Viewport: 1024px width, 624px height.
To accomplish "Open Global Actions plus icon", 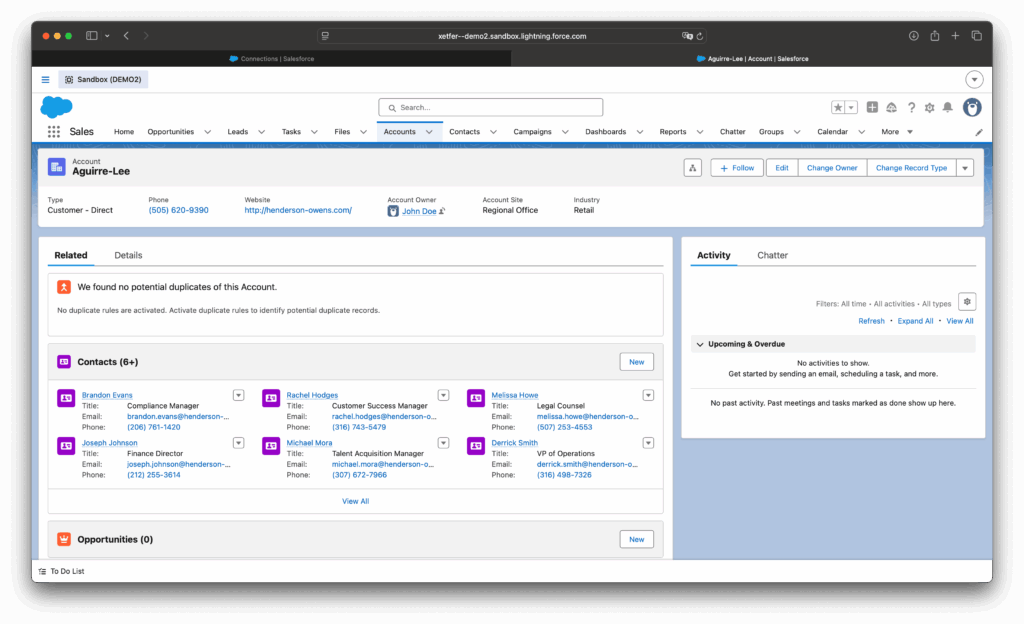I will point(872,107).
